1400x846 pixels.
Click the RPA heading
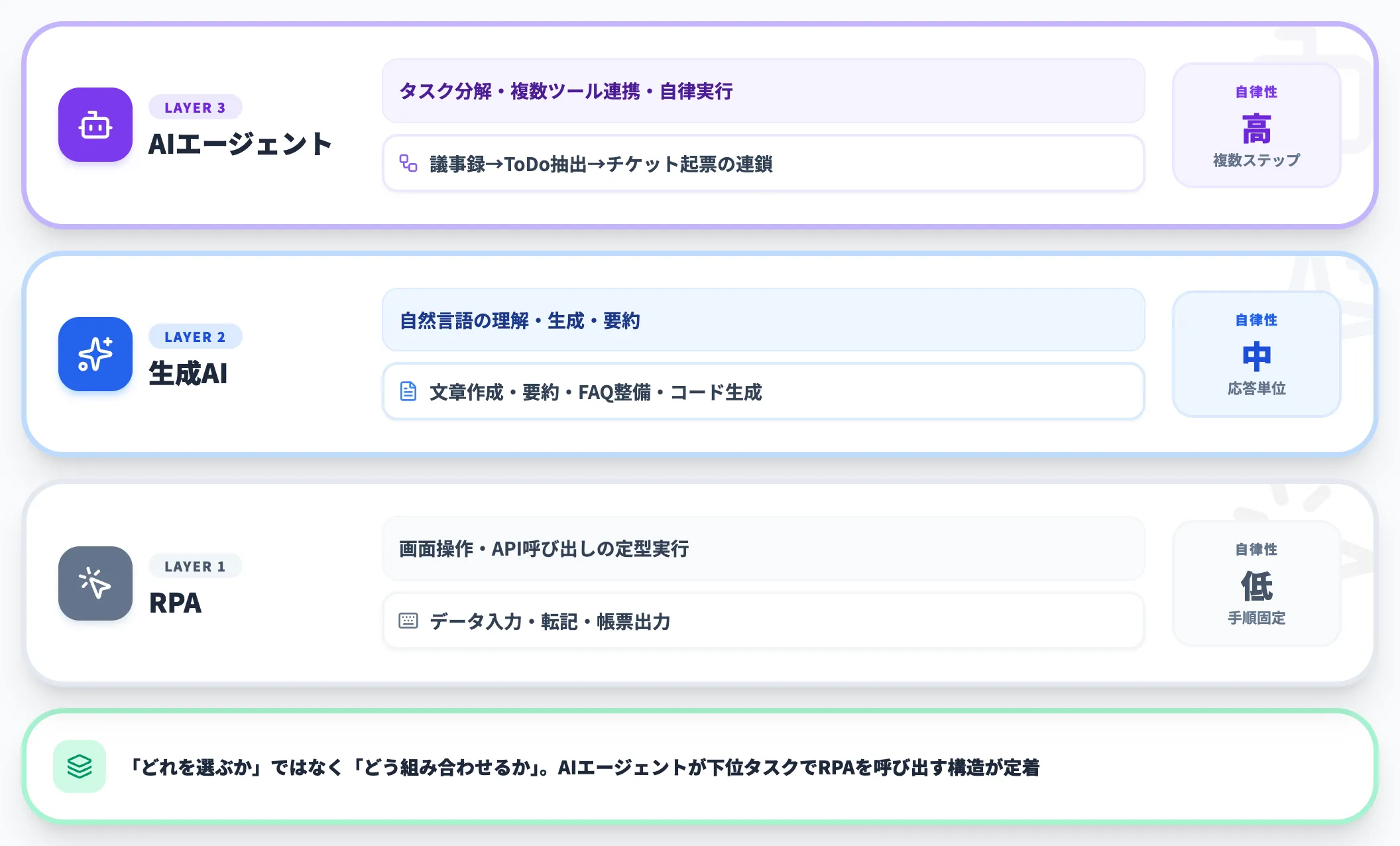(175, 603)
